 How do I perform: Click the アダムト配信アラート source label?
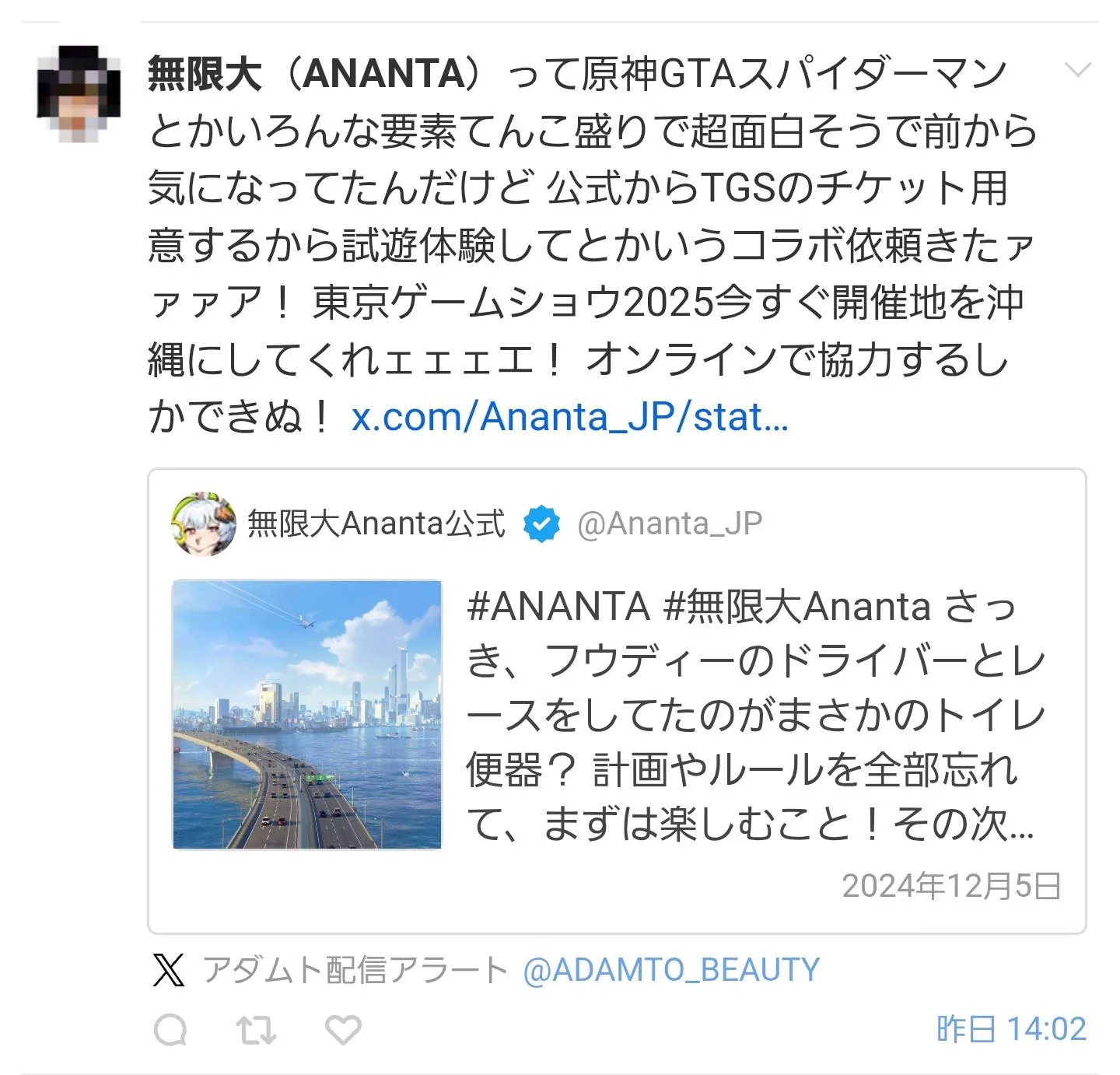point(355,970)
